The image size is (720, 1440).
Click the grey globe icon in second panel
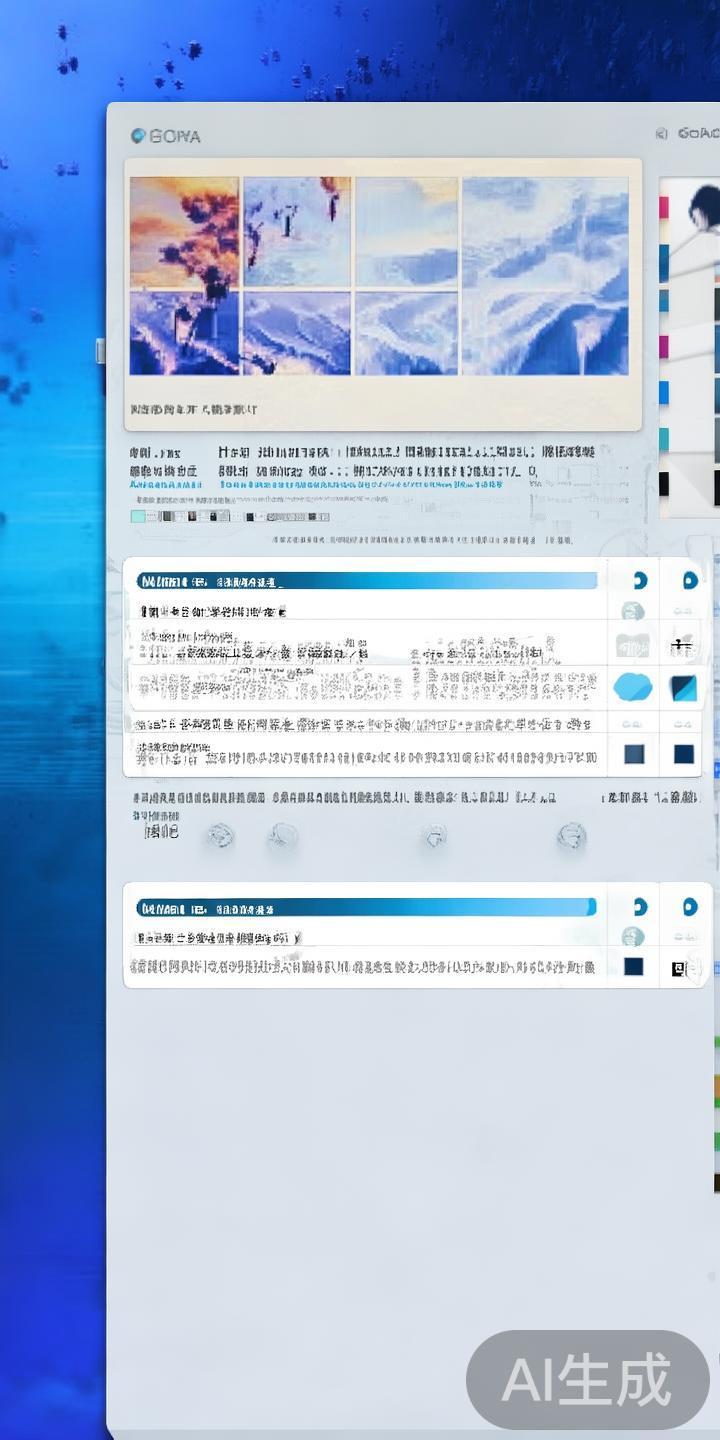point(633,936)
